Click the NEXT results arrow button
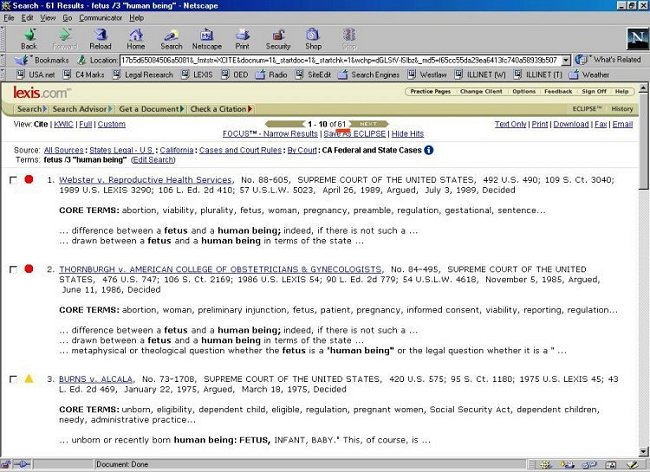 (x=369, y=124)
